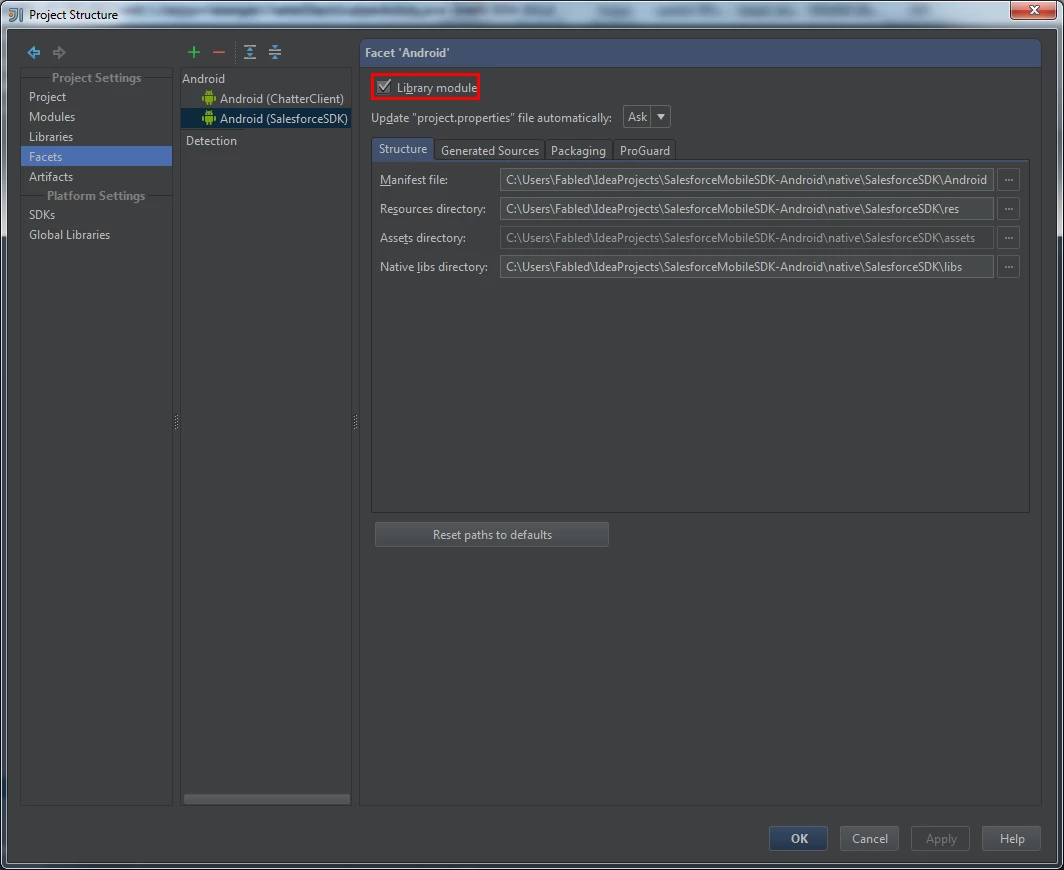Click the forward navigation arrow

(59, 52)
